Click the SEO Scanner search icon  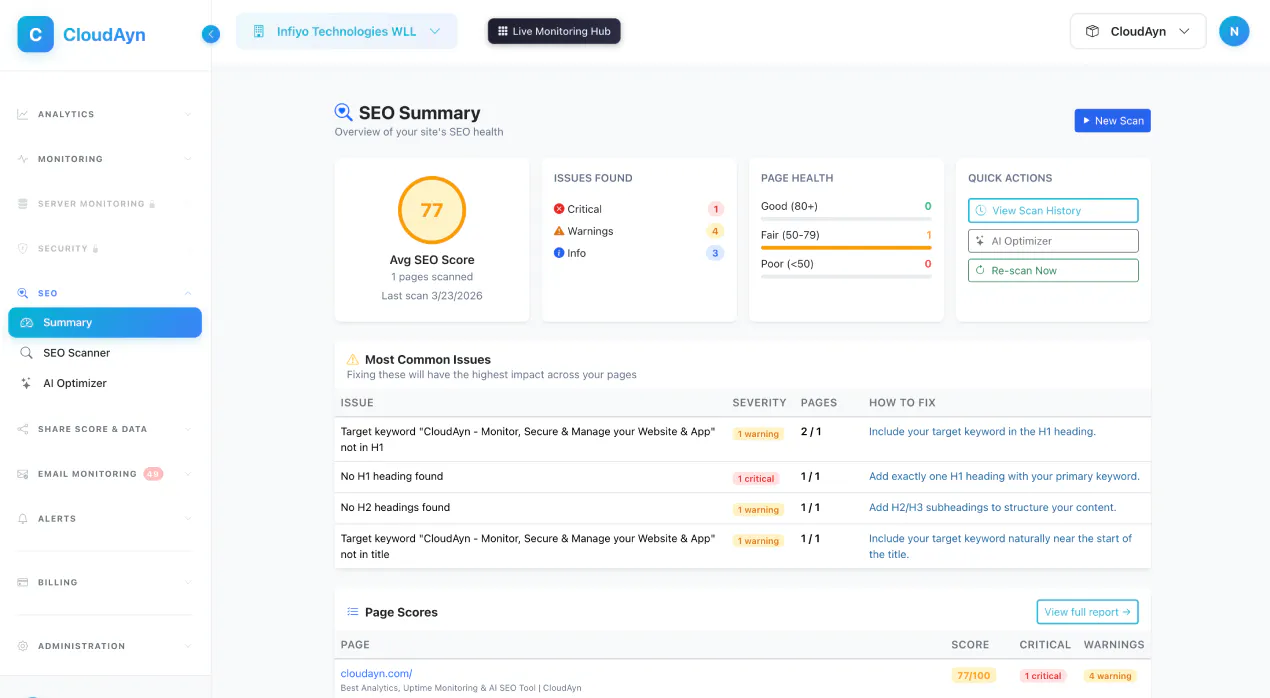point(27,353)
